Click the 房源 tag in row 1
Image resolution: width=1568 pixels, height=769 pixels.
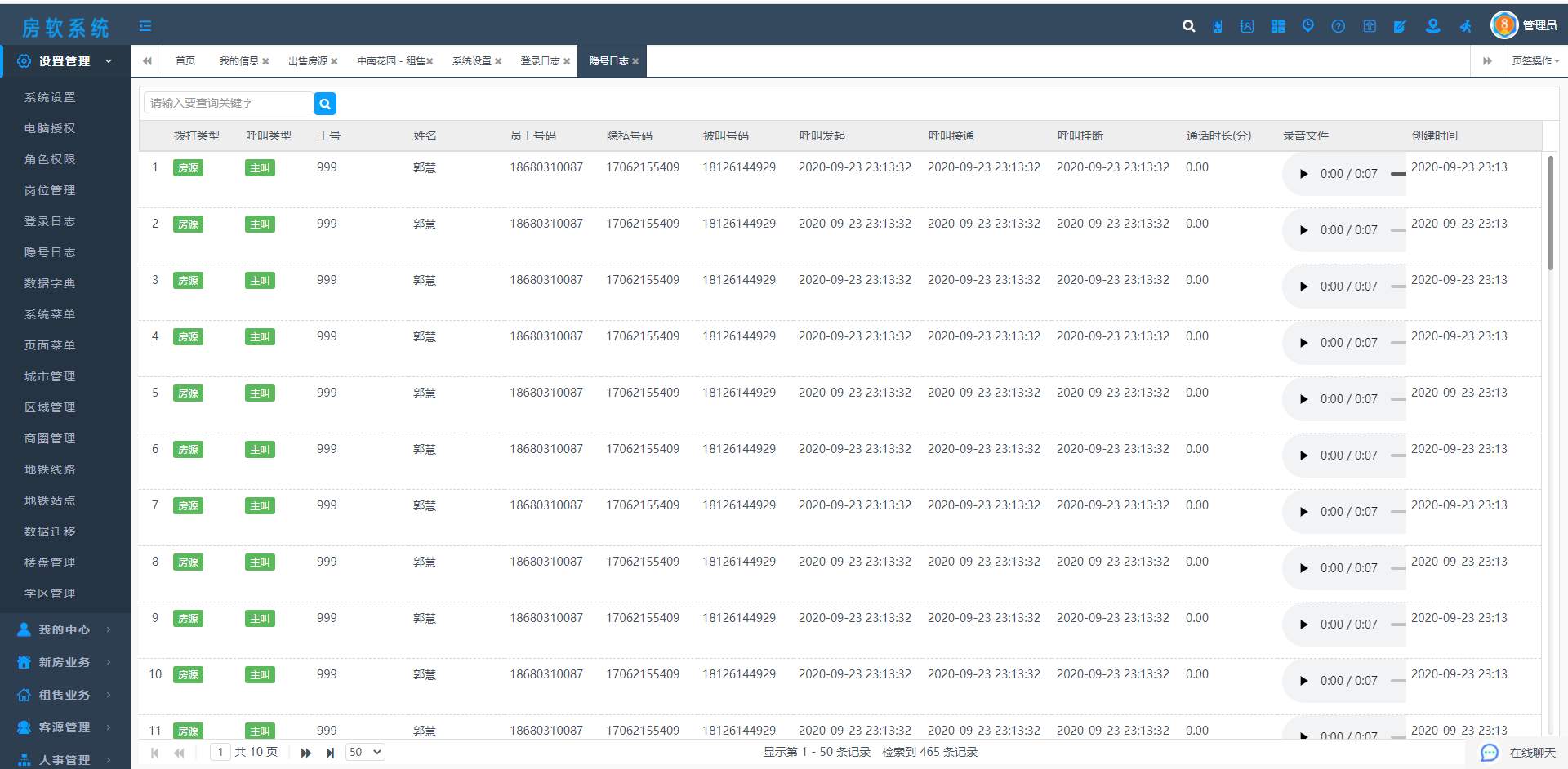[x=188, y=168]
